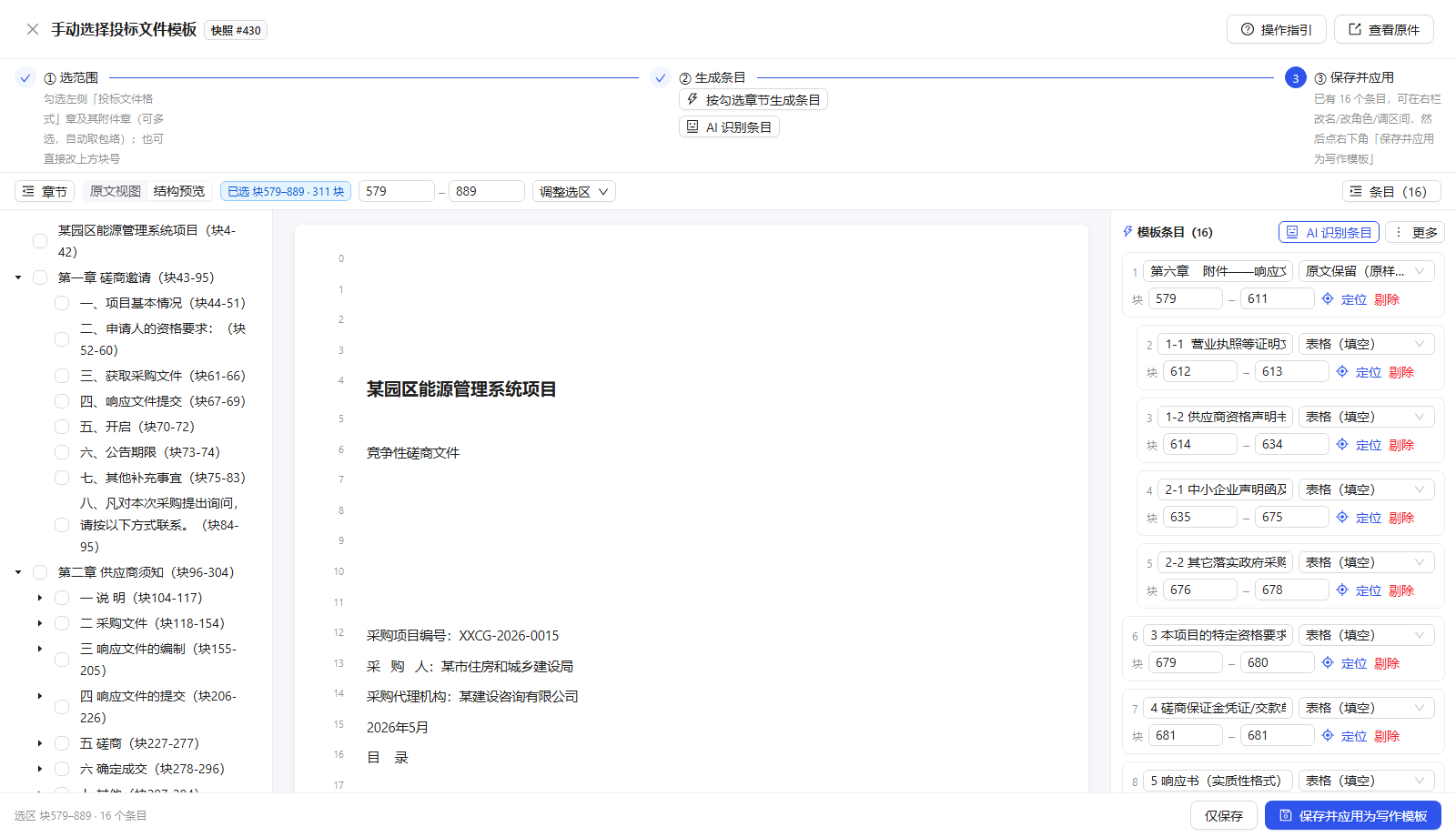Locate 3 本项目的特定资格要求 item
This screenshot has height=837, width=1456.
pos(1344,663)
